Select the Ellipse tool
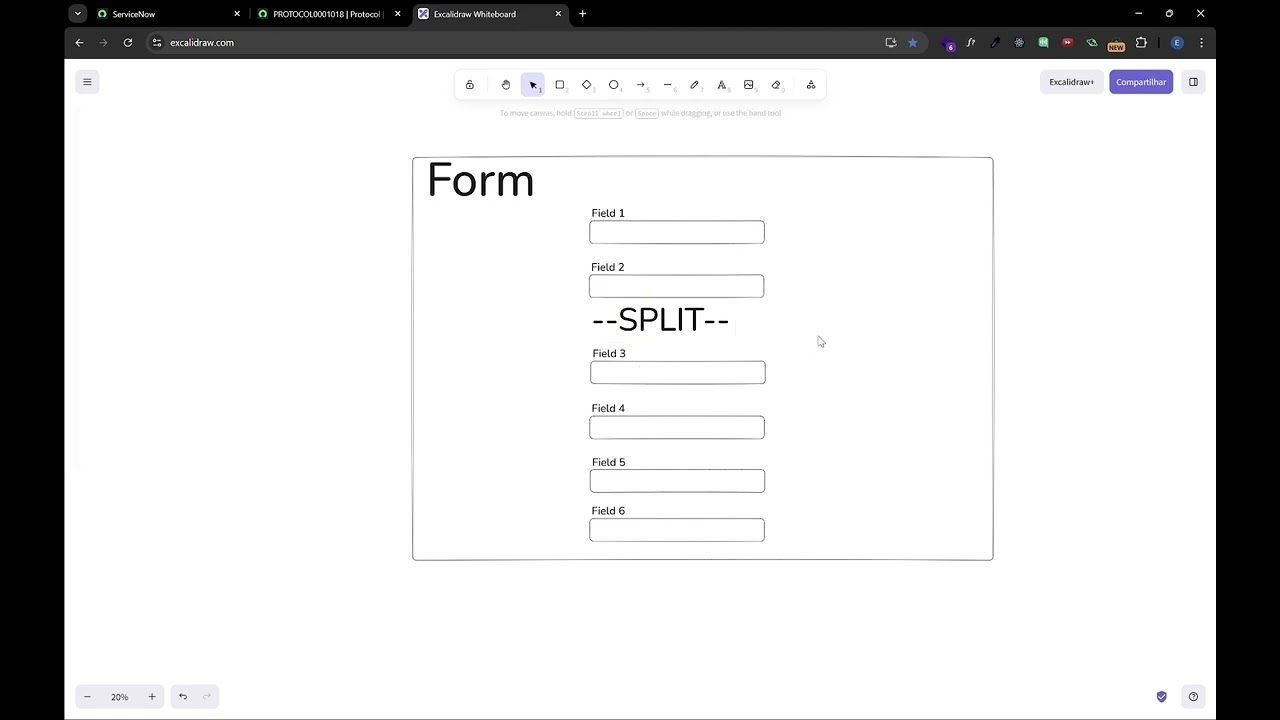The image size is (1280, 720). 614,85
